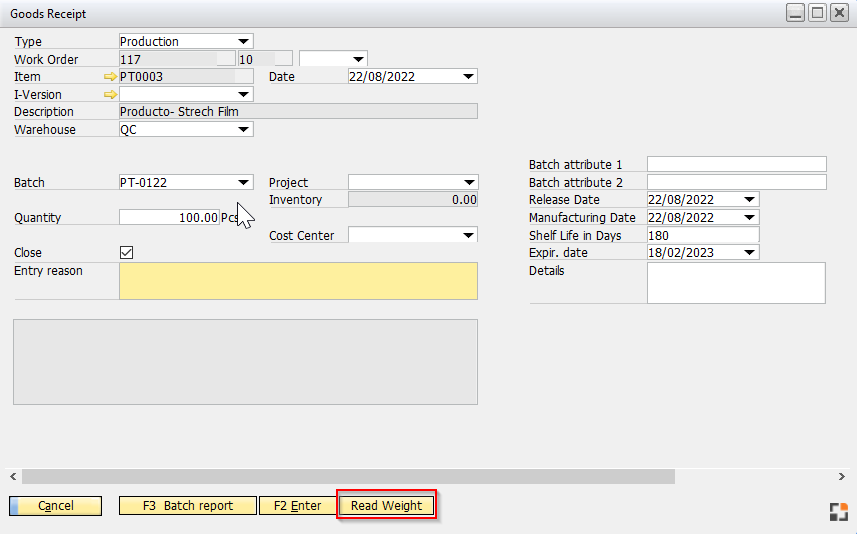Open the Warehouse dropdown showing QC
The width and height of the screenshot is (857, 534).
244,130
